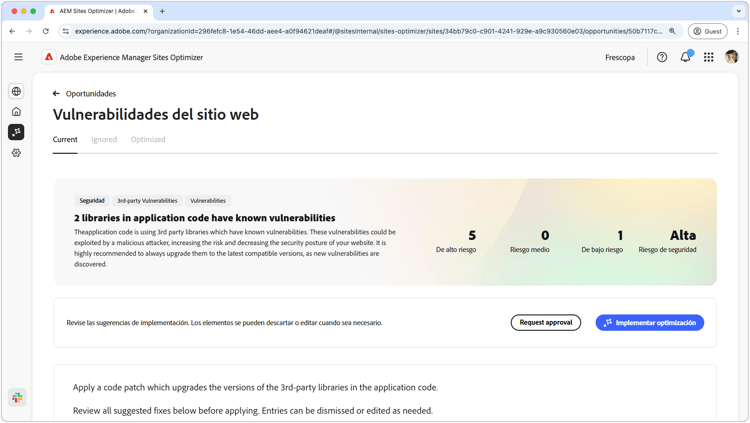Open a new browser tab
750x423 pixels.
(x=162, y=11)
